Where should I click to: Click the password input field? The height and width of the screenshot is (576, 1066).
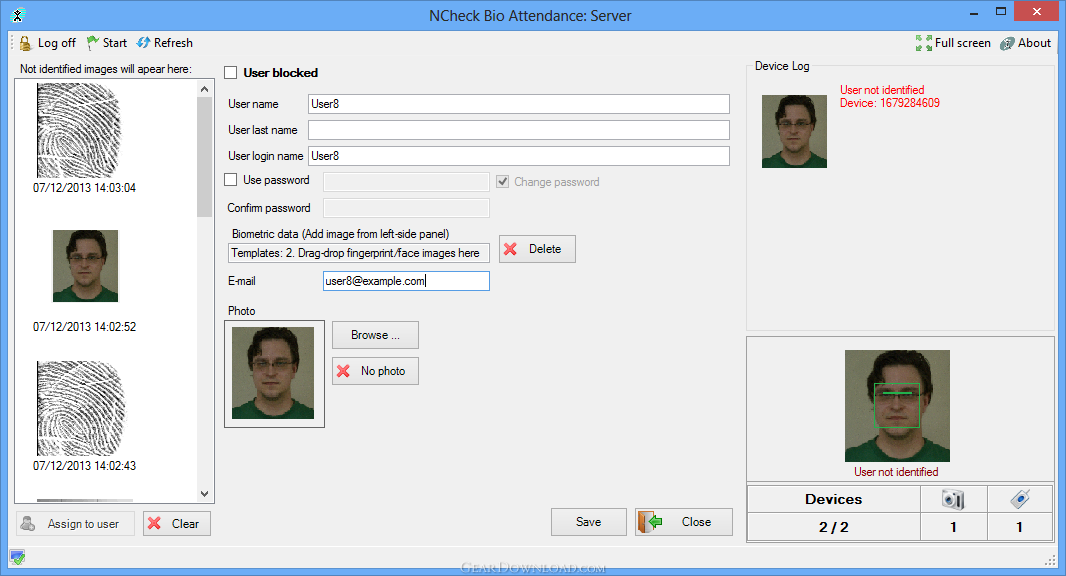pos(406,182)
